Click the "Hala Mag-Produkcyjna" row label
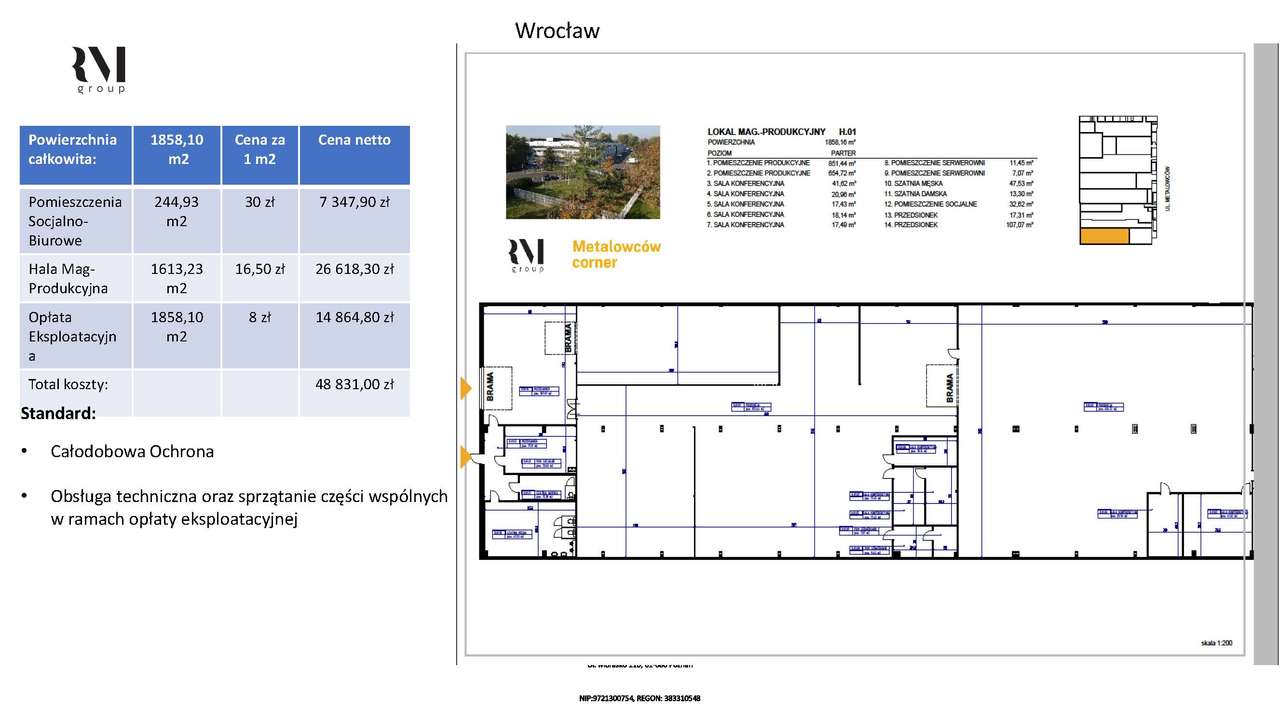 point(75,278)
